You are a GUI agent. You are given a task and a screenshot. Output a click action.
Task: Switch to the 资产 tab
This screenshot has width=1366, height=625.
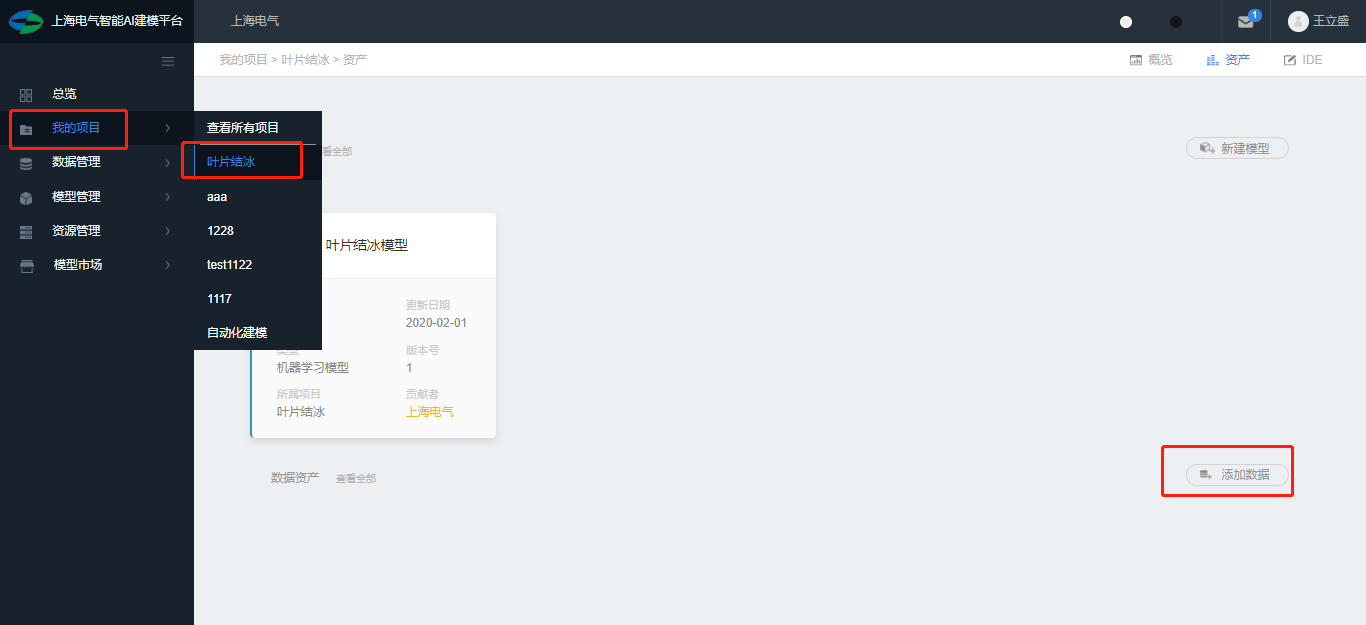click(1228, 60)
